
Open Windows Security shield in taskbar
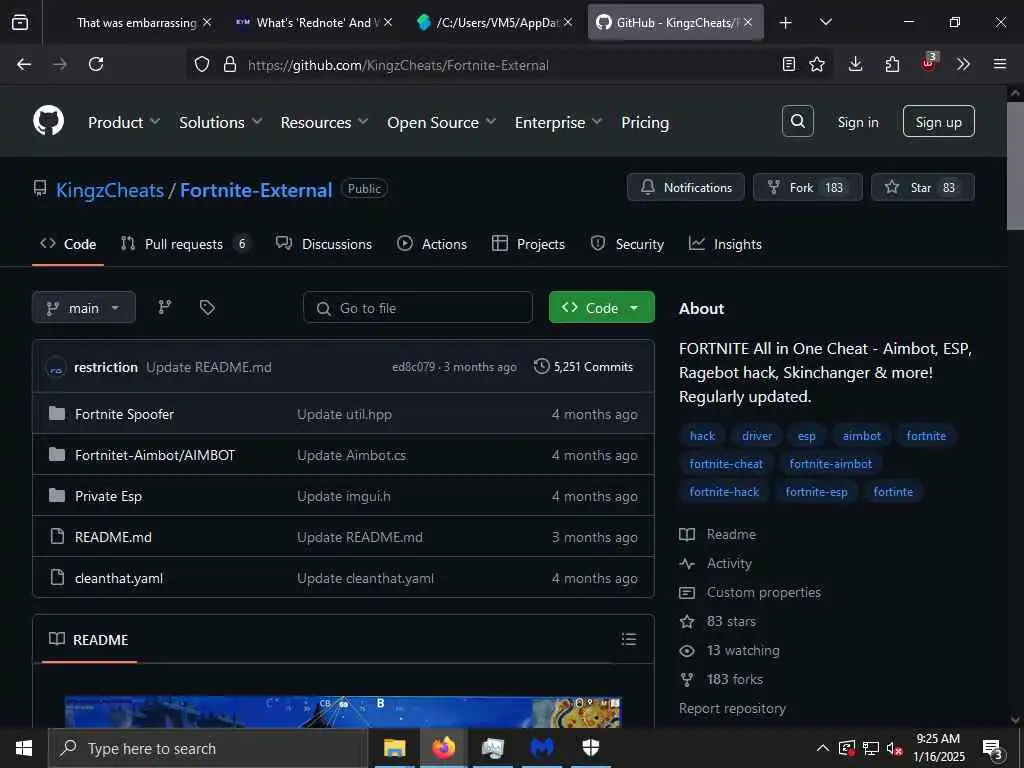pyautogui.click(x=590, y=748)
